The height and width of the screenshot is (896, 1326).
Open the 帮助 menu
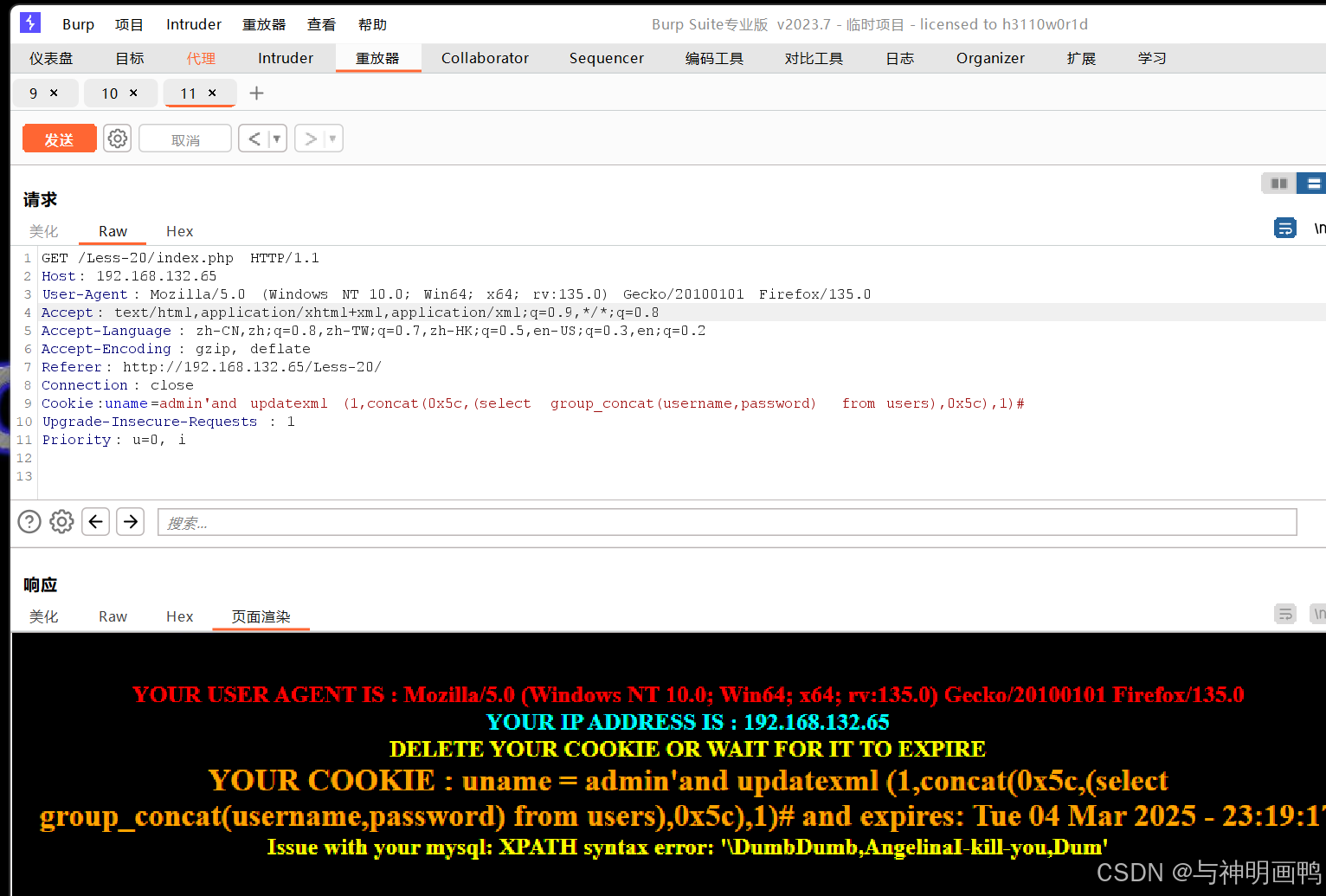[372, 24]
